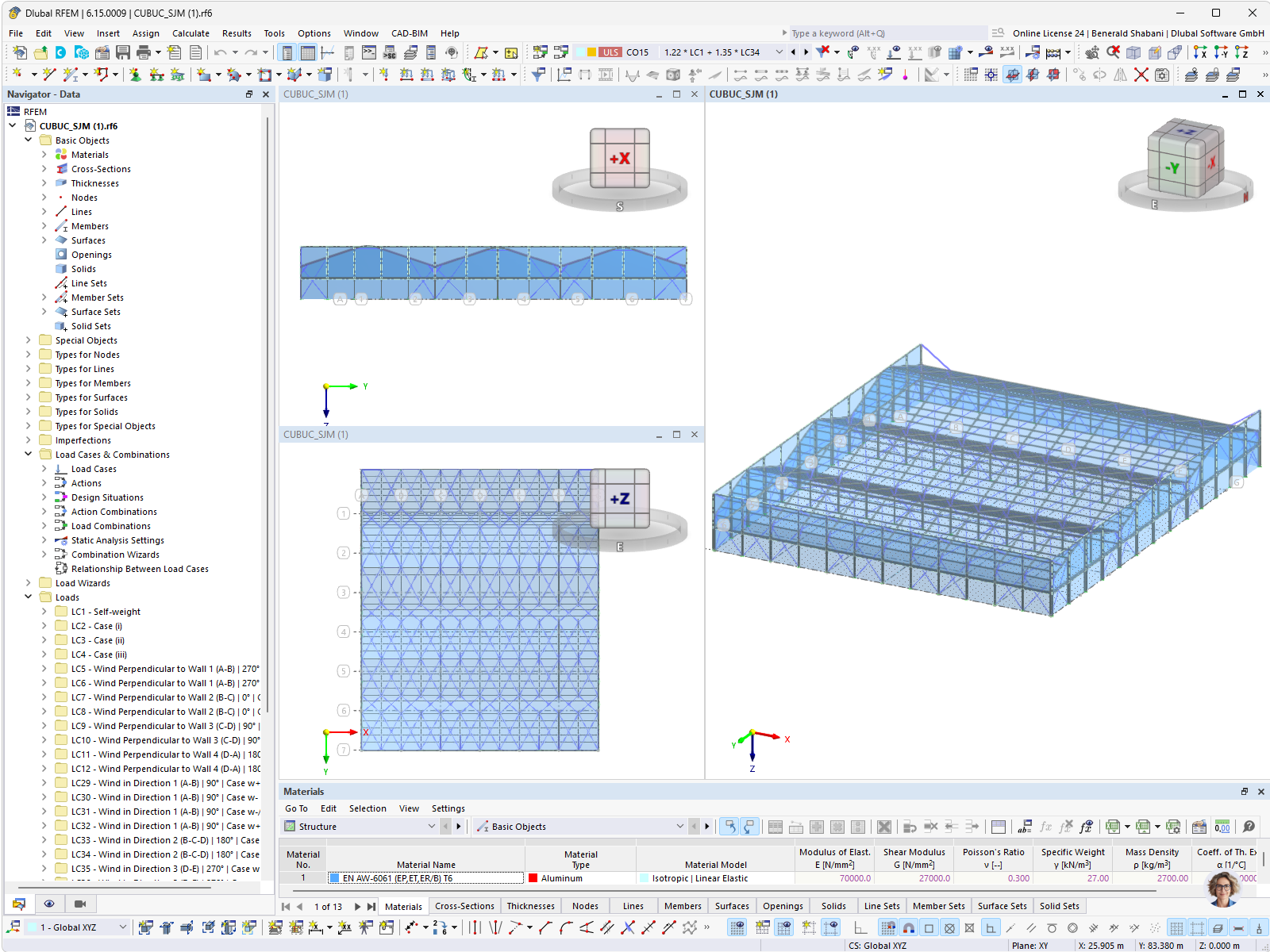This screenshot has height=952, width=1270.
Task: Click the red X delete icon in second toolbar
Action: point(1141,75)
